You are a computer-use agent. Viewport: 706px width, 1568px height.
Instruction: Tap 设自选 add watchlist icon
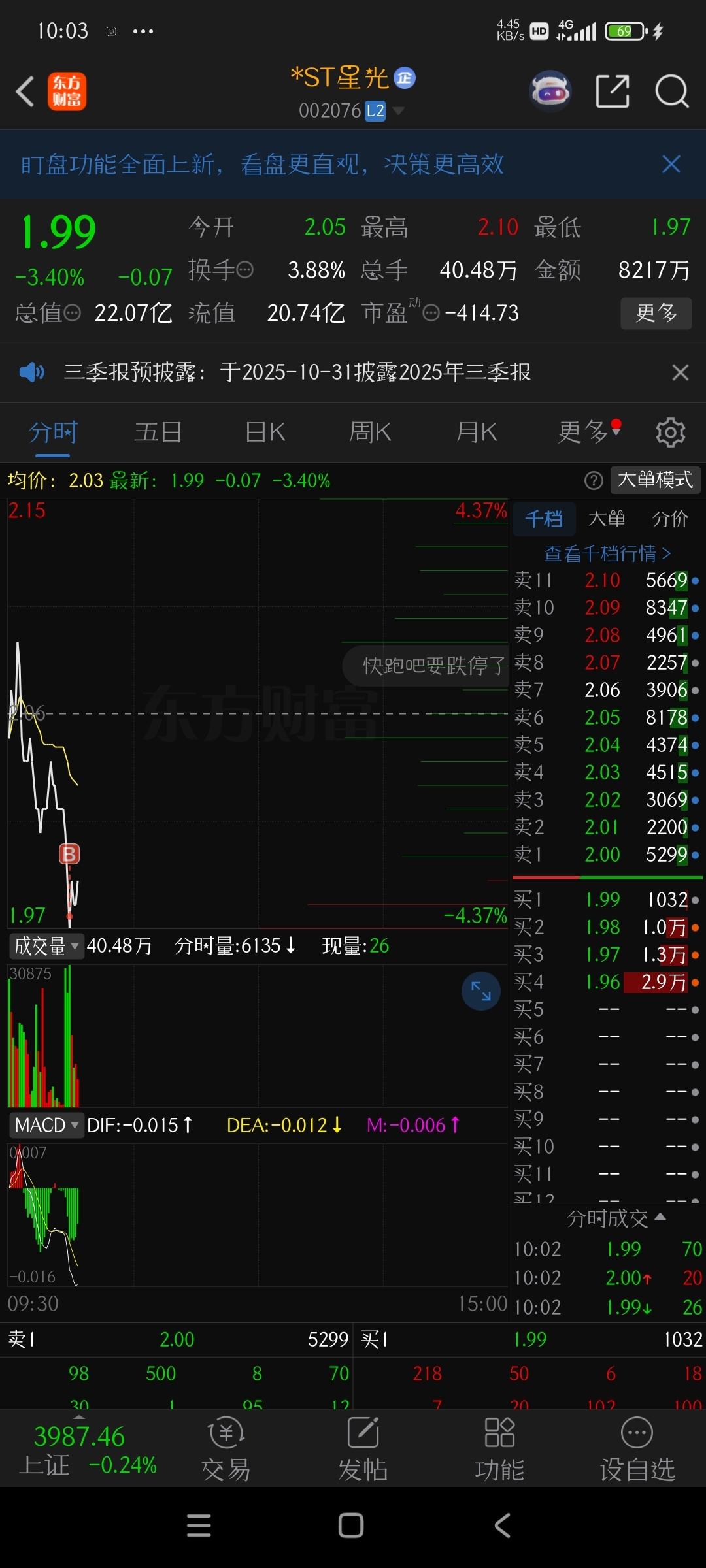[x=637, y=1449]
